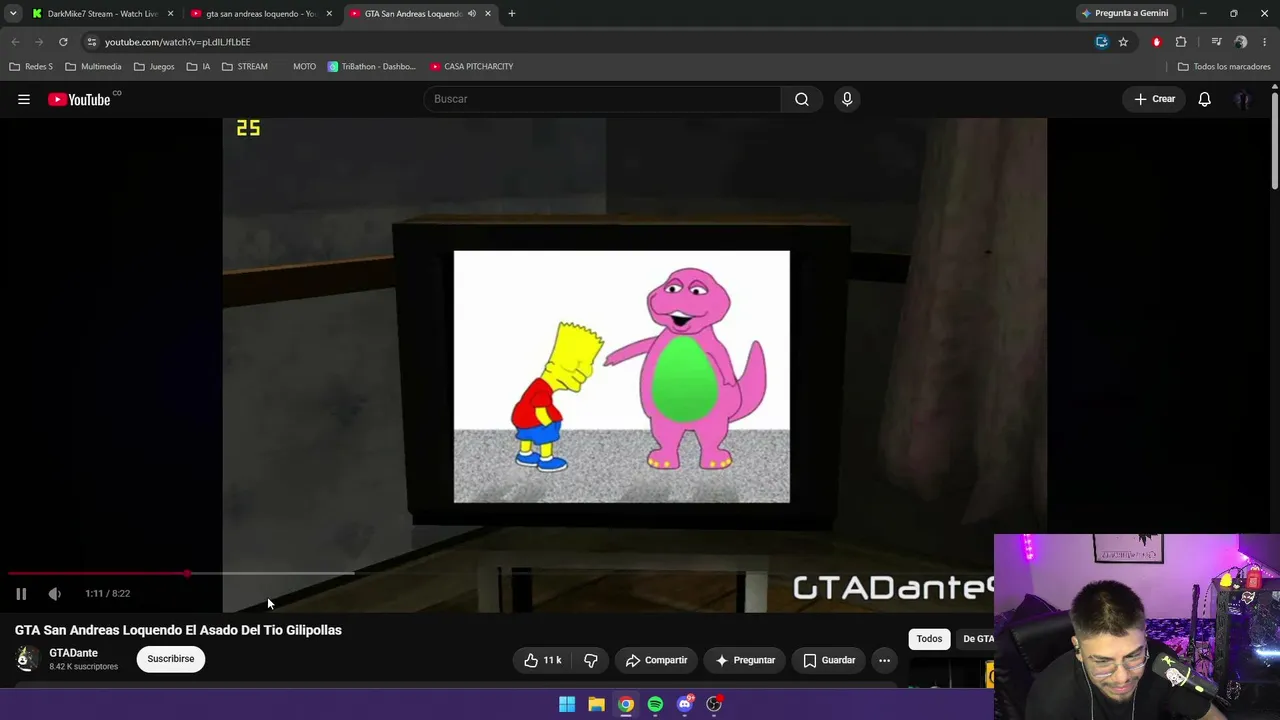Open the Windows Start menu

tap(567, 704)
